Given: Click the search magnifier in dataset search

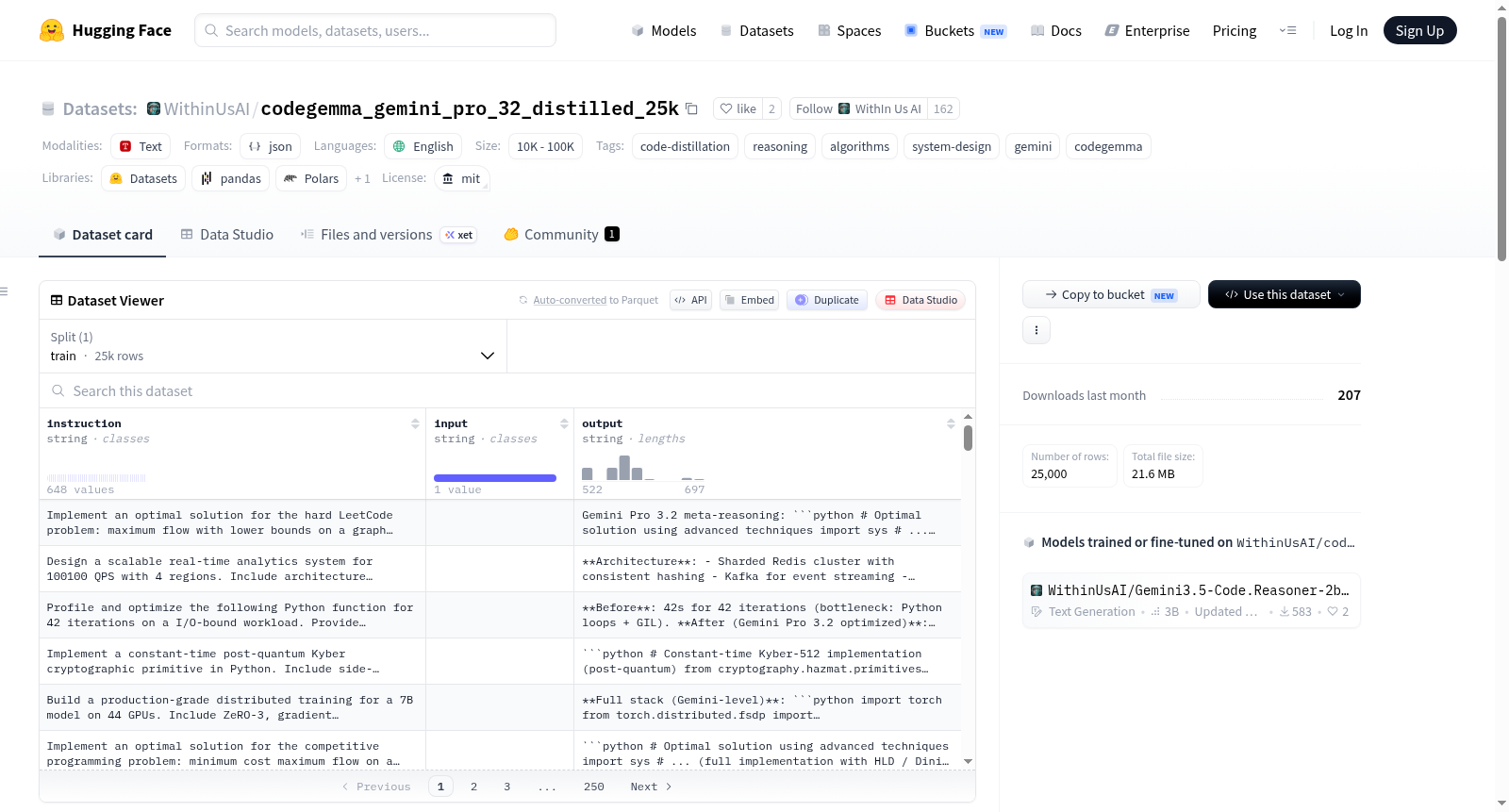Looking at the screenshot, I should pos(58,390).
